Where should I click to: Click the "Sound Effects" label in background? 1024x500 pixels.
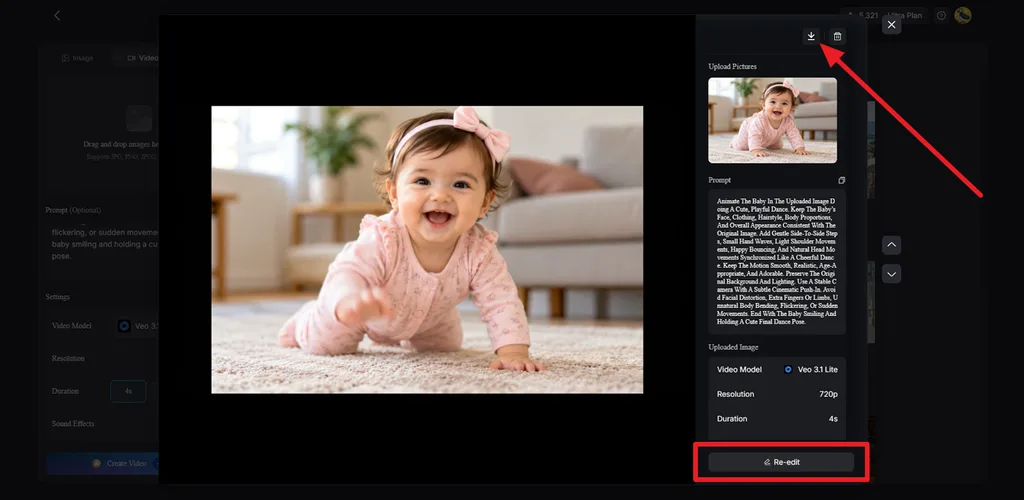point(73,424)
